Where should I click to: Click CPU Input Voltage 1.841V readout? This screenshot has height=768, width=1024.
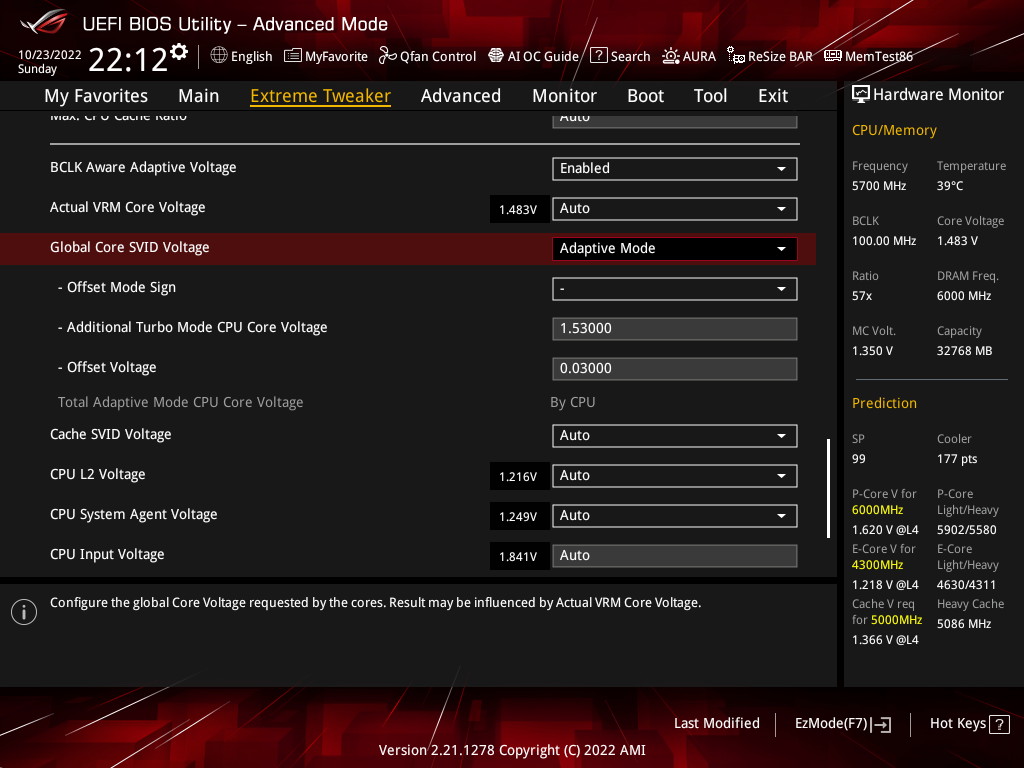518,556
